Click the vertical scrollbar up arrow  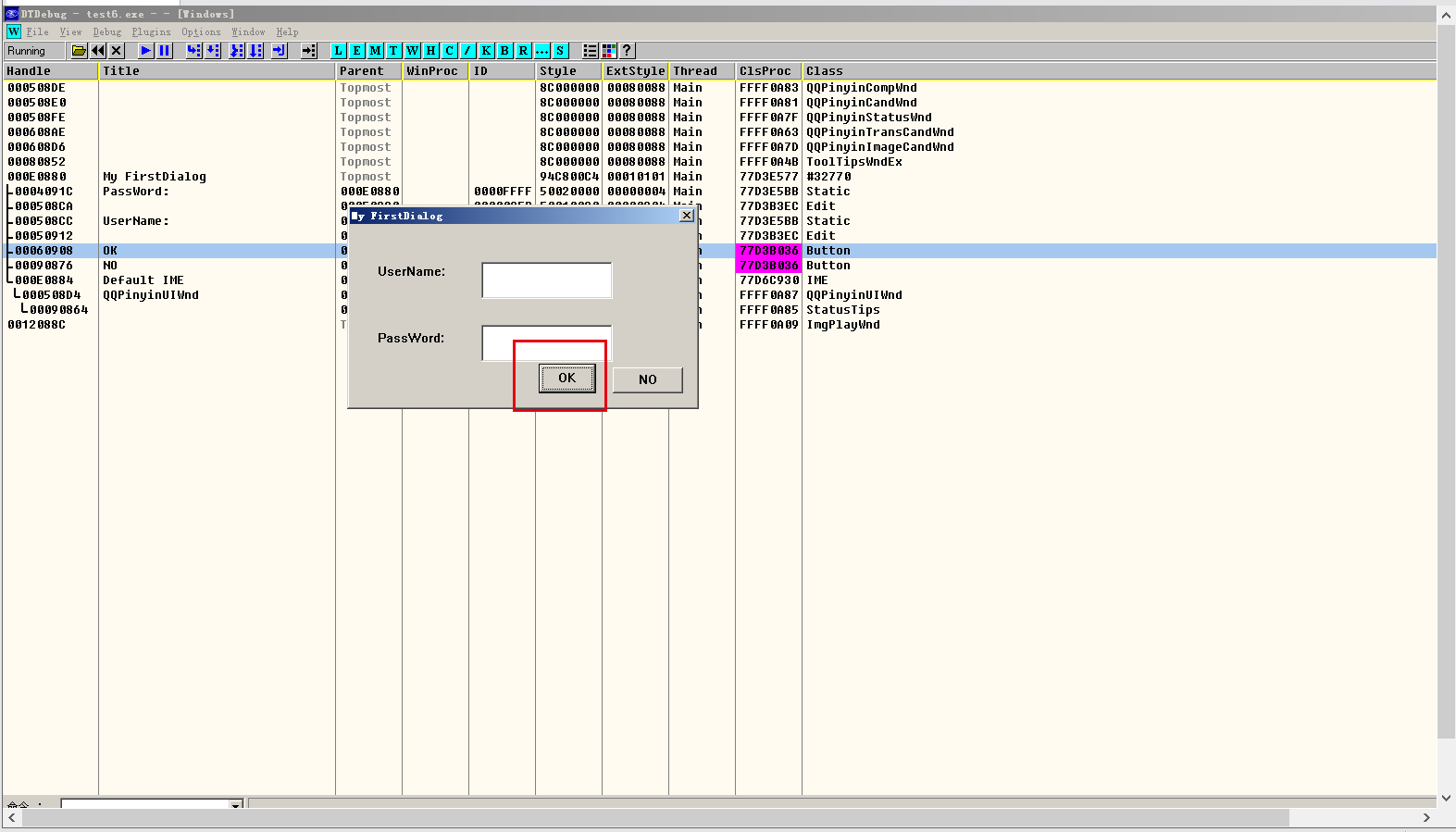click(1447, 16)
